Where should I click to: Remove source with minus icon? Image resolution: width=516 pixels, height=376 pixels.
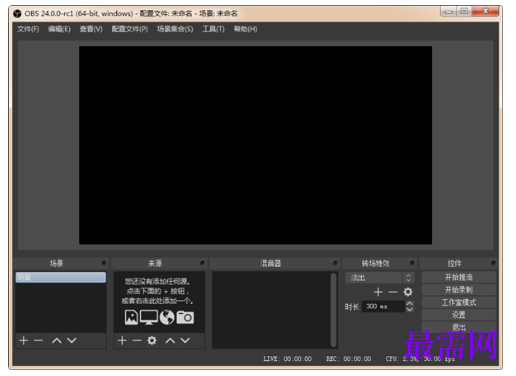tap(137, 340)
